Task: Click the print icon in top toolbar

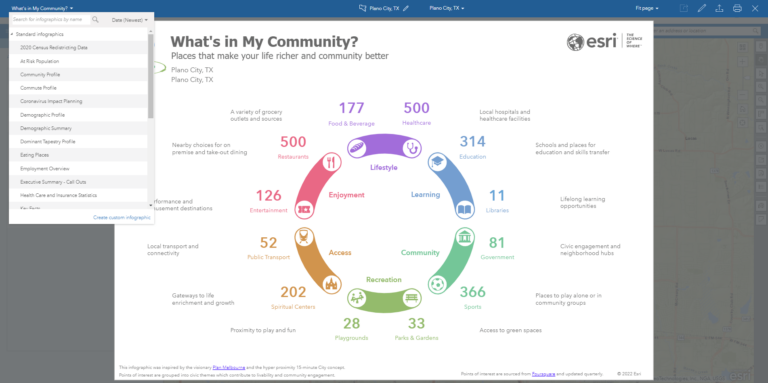Action: point(737,8)
